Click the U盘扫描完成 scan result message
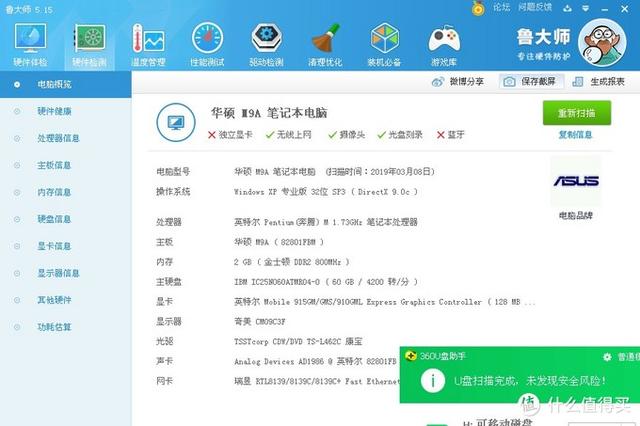The image size is (640, 426). point(530,381)
